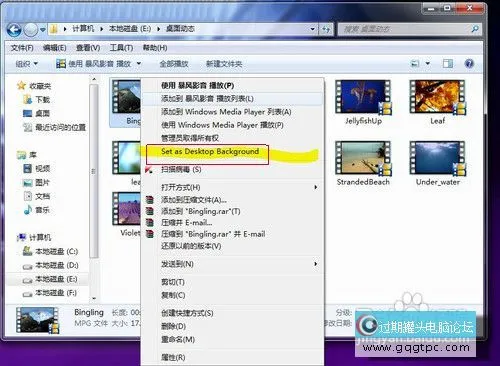This screenshot has width=500, height=366.
Task: Click the search box in Explorer
Action: [410, 29]
